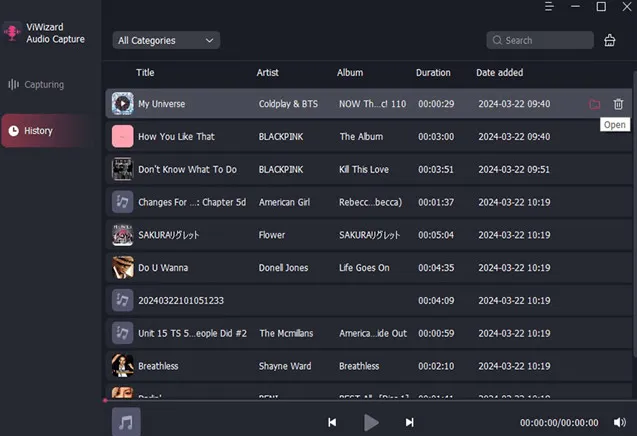The image size is (637, 436).
Task: Open folder for My Universe track
Action: pyautogui.click(x=594, y=104)
